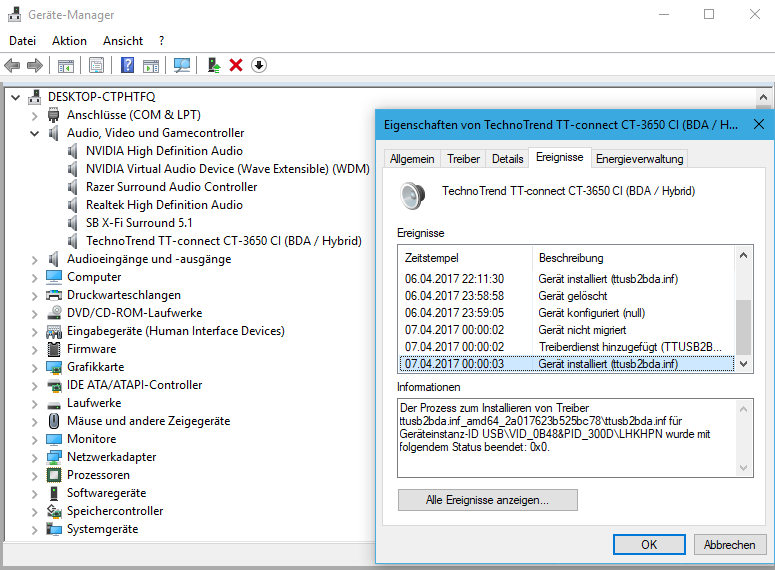The image size is (775, 570).
Task: Collapse the DESKTOP-CTPHTFQ root node
Action: click(16, 97)
